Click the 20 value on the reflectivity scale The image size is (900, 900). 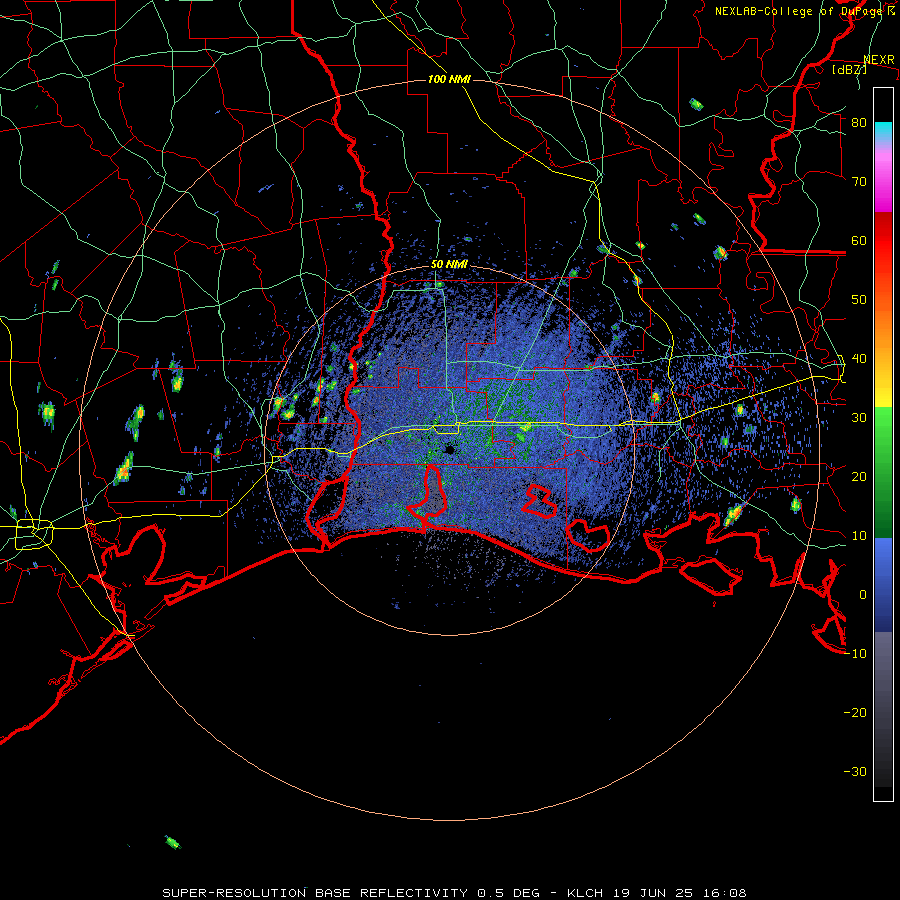click(859, 477)
